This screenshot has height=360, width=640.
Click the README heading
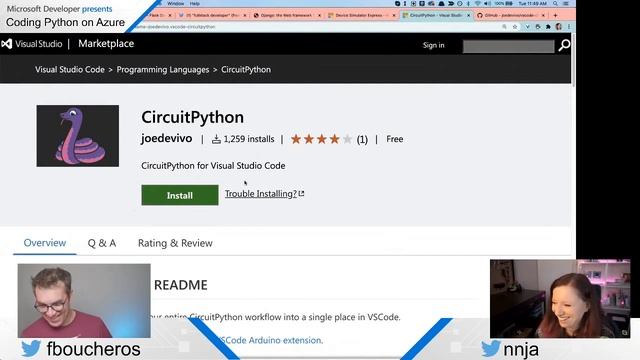click(181, 285)
